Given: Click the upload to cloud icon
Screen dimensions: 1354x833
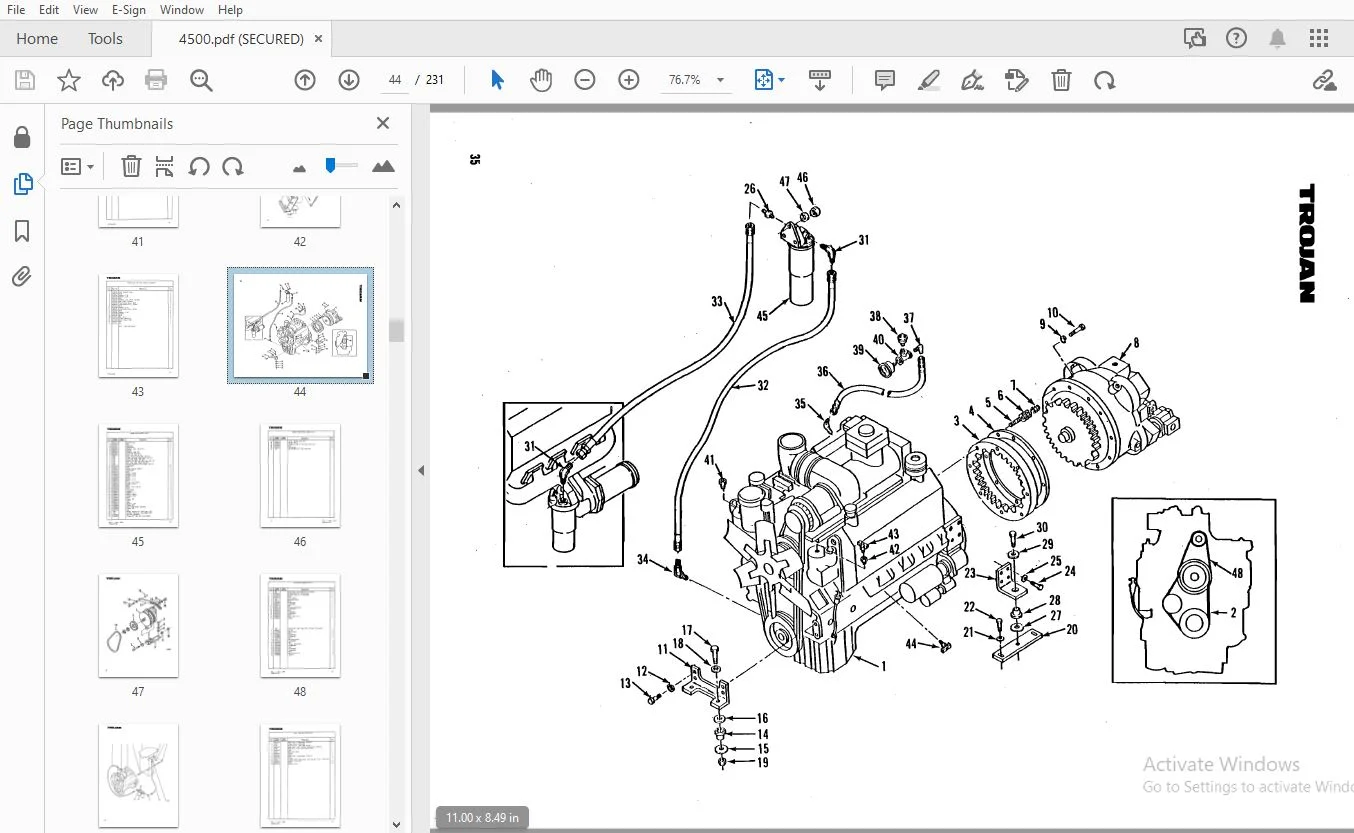Looking at the screenshot, I should coord(113,80).
